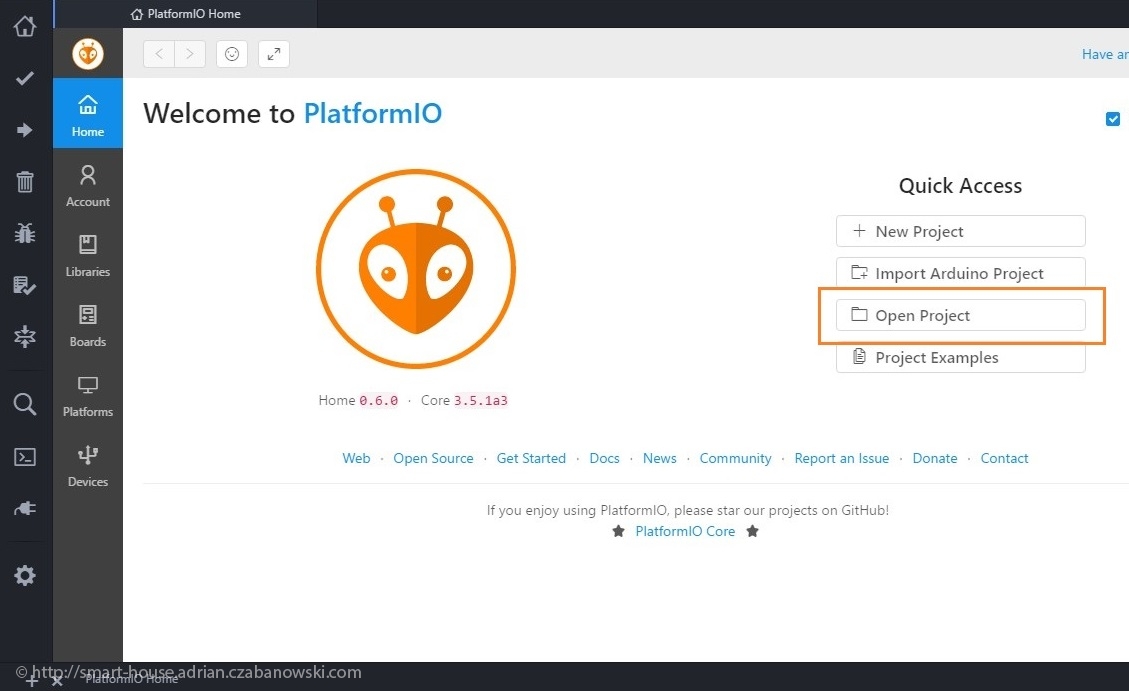
Task: Go forward with the right chevron button
Action: [190, 54]
